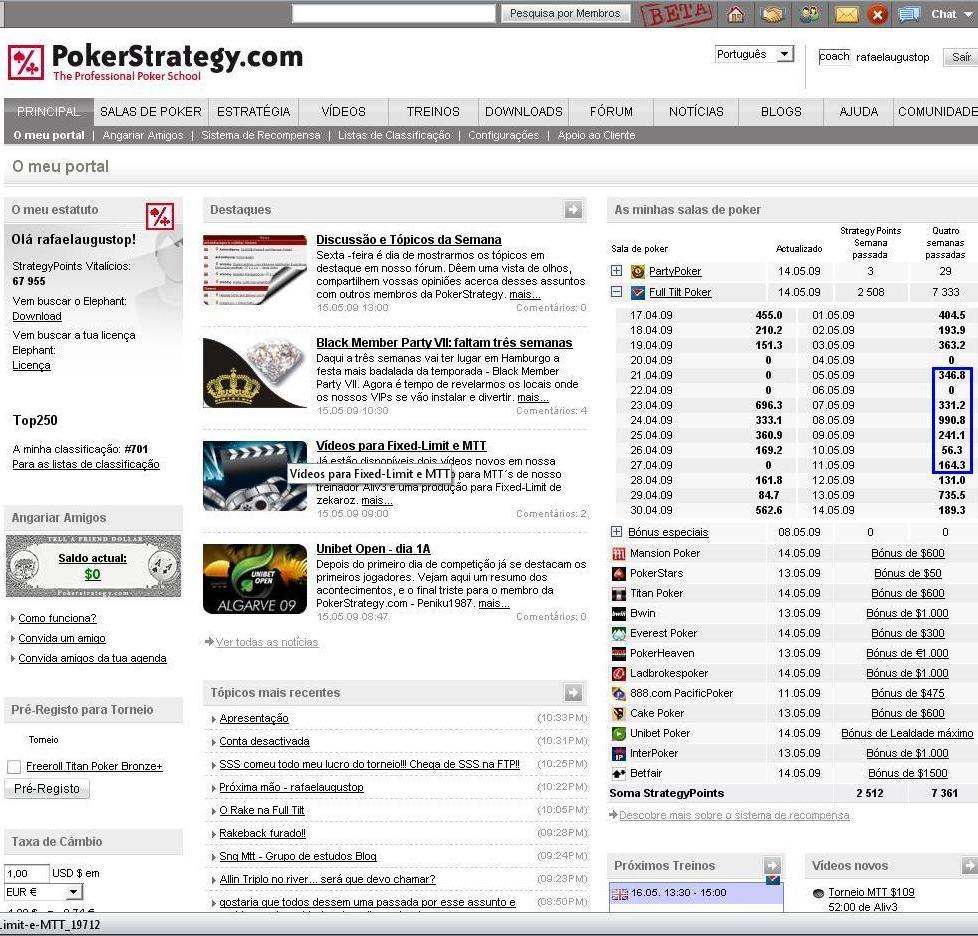Open the Rakeback furado!! topic

pos(263,833)
